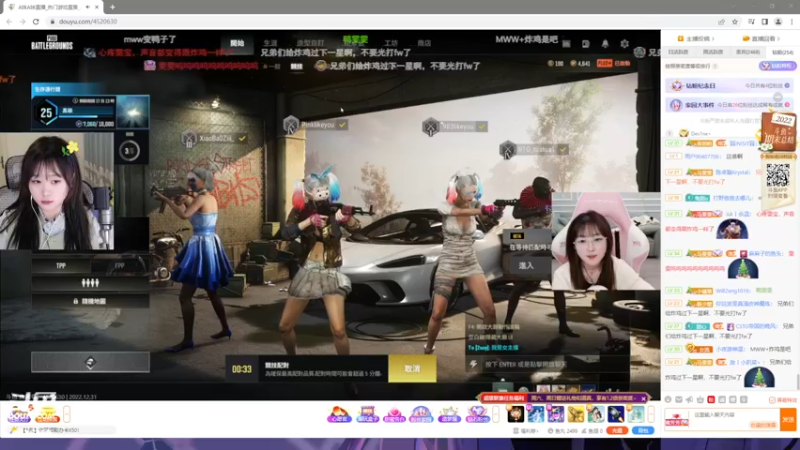Screen dimensions: 800x450
Task: Collapse the 2022 year-end summary popup
Action: (778, 97)
